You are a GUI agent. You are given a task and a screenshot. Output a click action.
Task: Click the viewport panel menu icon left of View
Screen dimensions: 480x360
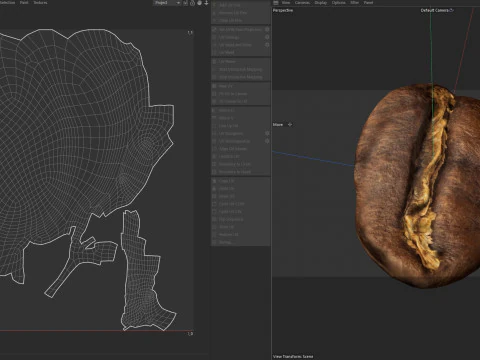coord(276,3)
